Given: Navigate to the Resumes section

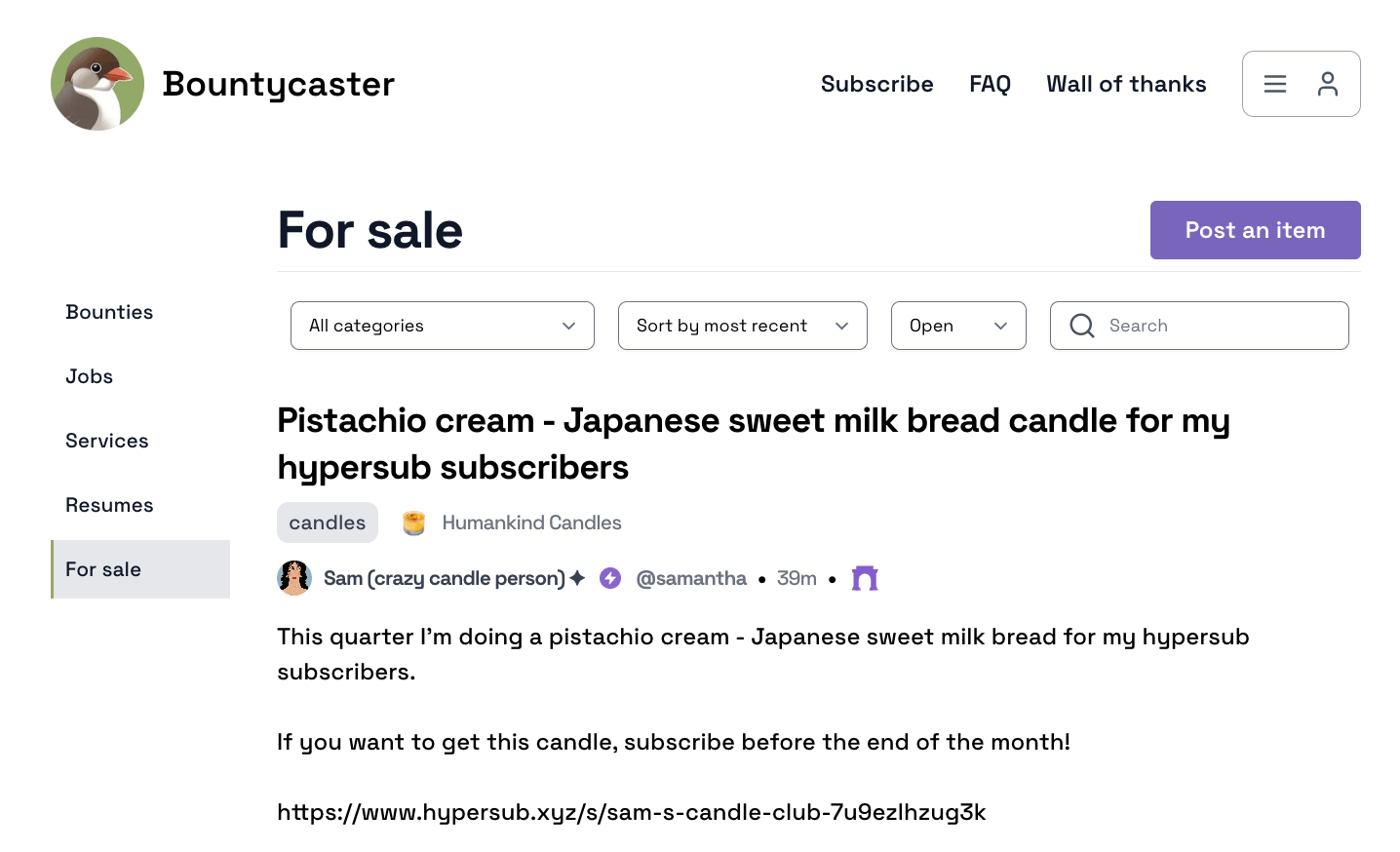Looking at the screenshot, I should (109, 505).
